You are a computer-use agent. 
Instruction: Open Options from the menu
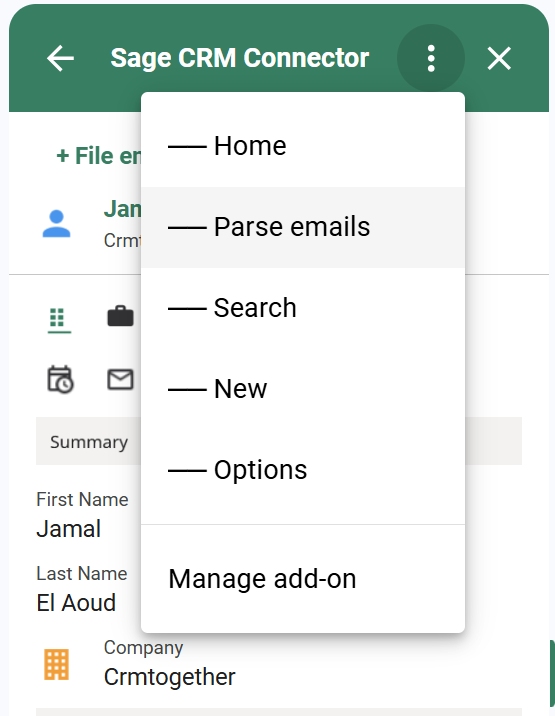pos(303,469)
